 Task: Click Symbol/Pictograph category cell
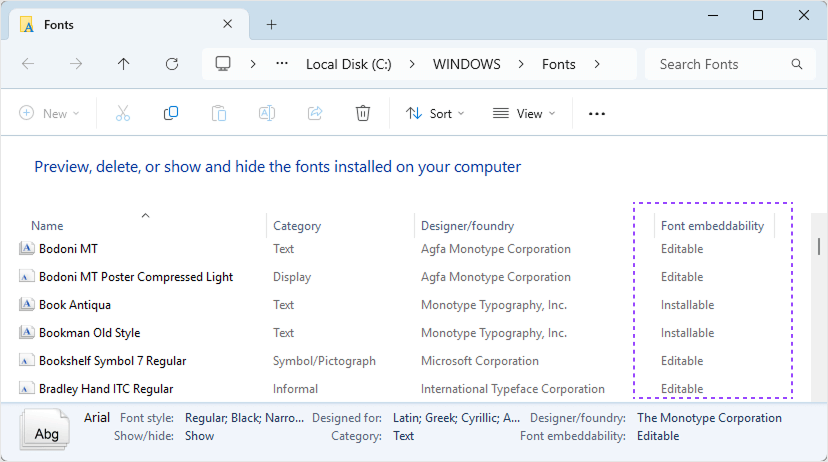pyautogui.click(x=324, y=361)
